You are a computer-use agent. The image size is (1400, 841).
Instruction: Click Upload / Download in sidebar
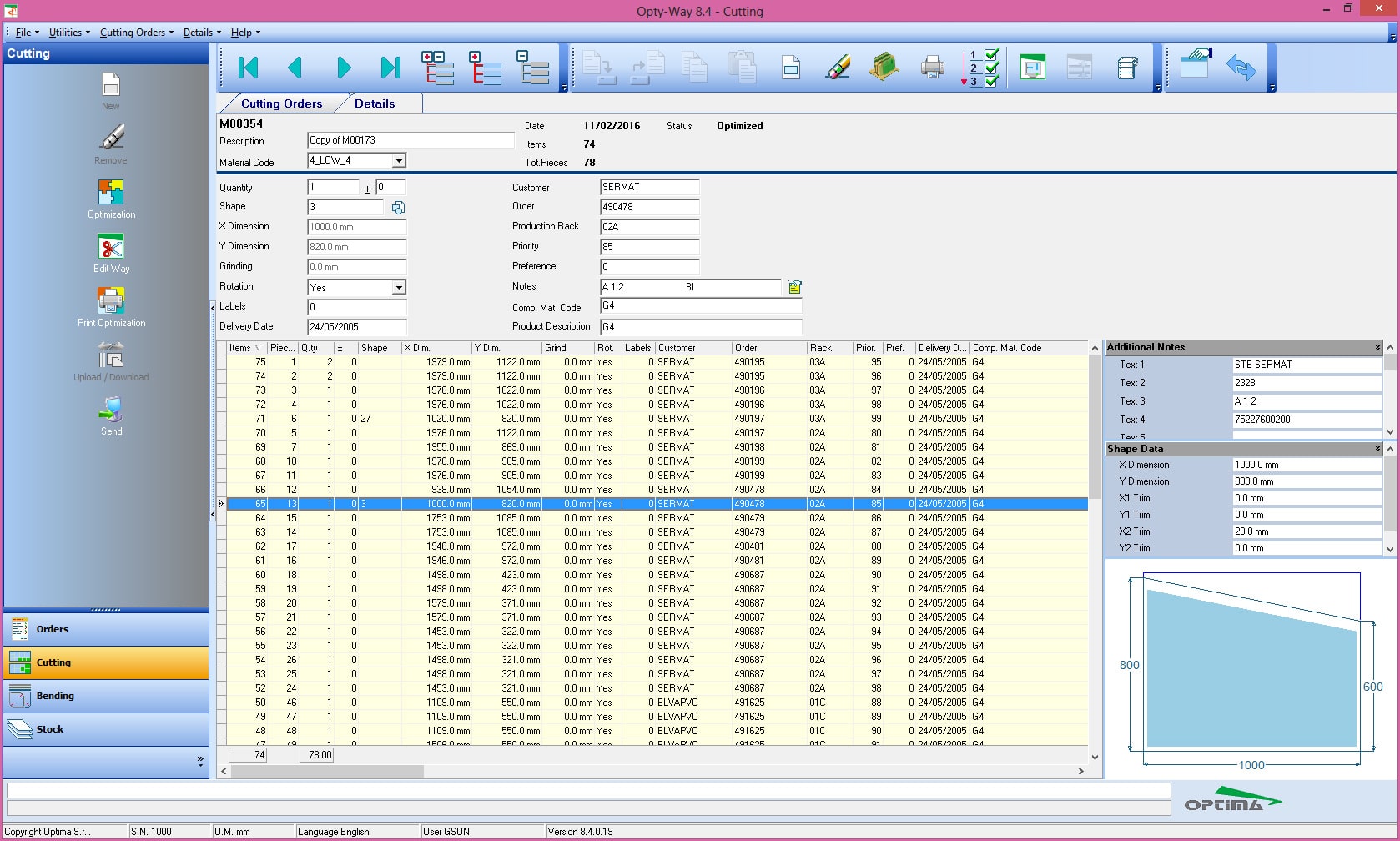pos(111,362)
